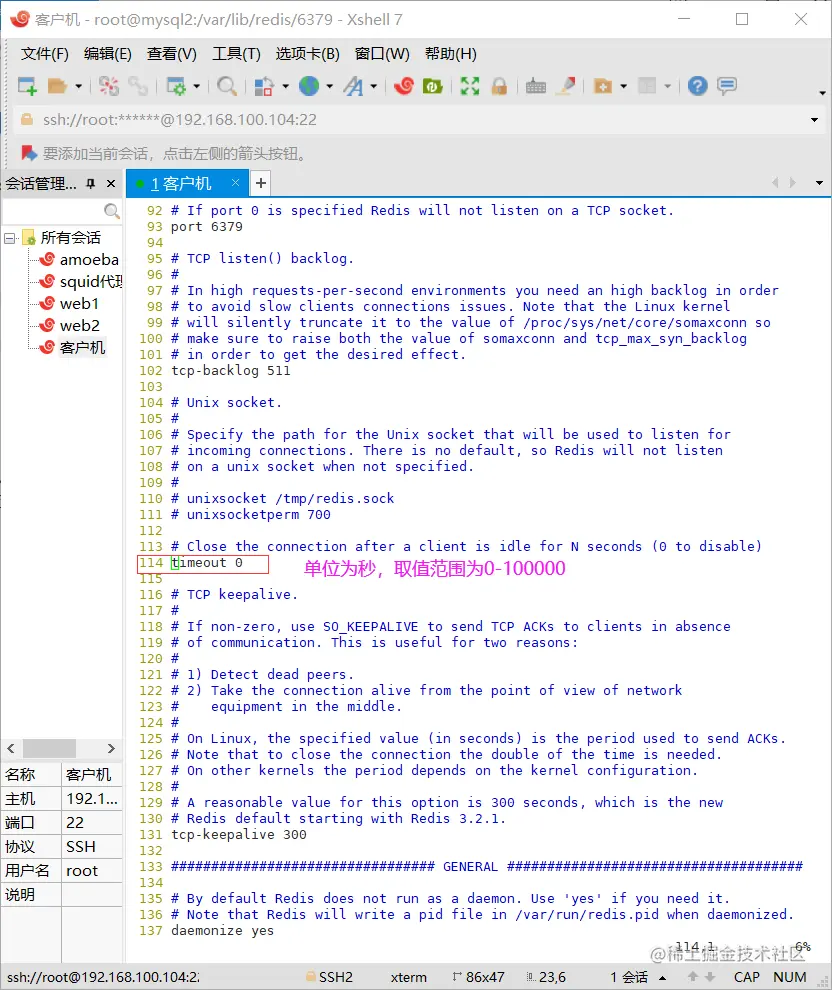Click the grayed Reconnect chain icon
Screen dimensions: 832x990
(x=138, y=86)
